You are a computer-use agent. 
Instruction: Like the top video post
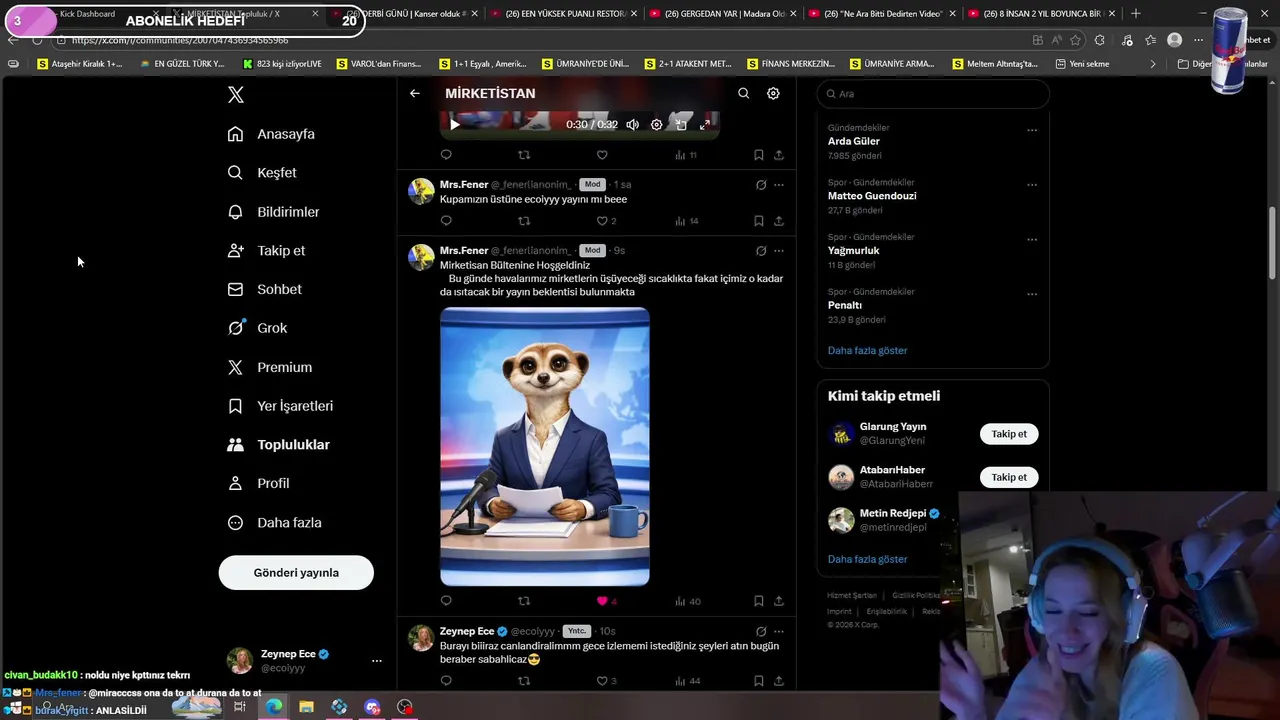click(602, 155)
